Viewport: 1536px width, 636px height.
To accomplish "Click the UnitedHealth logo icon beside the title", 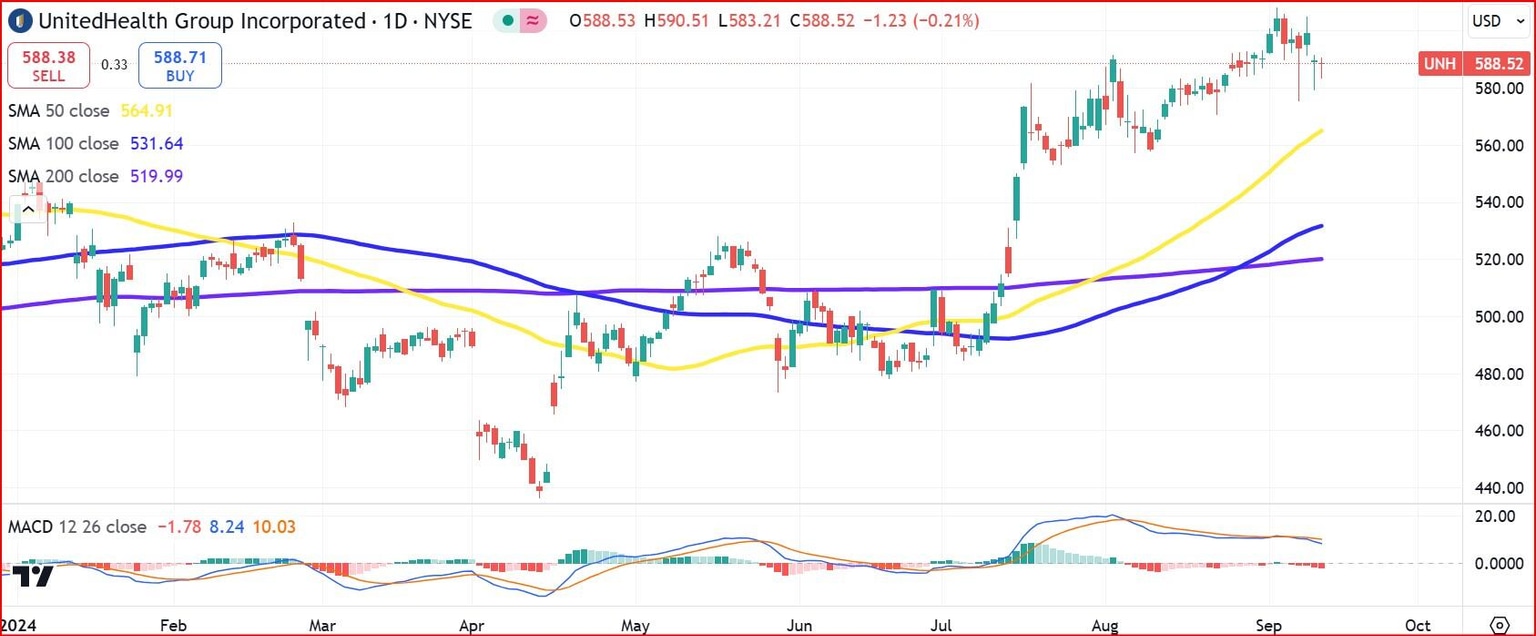I will [x=18, y=20].
